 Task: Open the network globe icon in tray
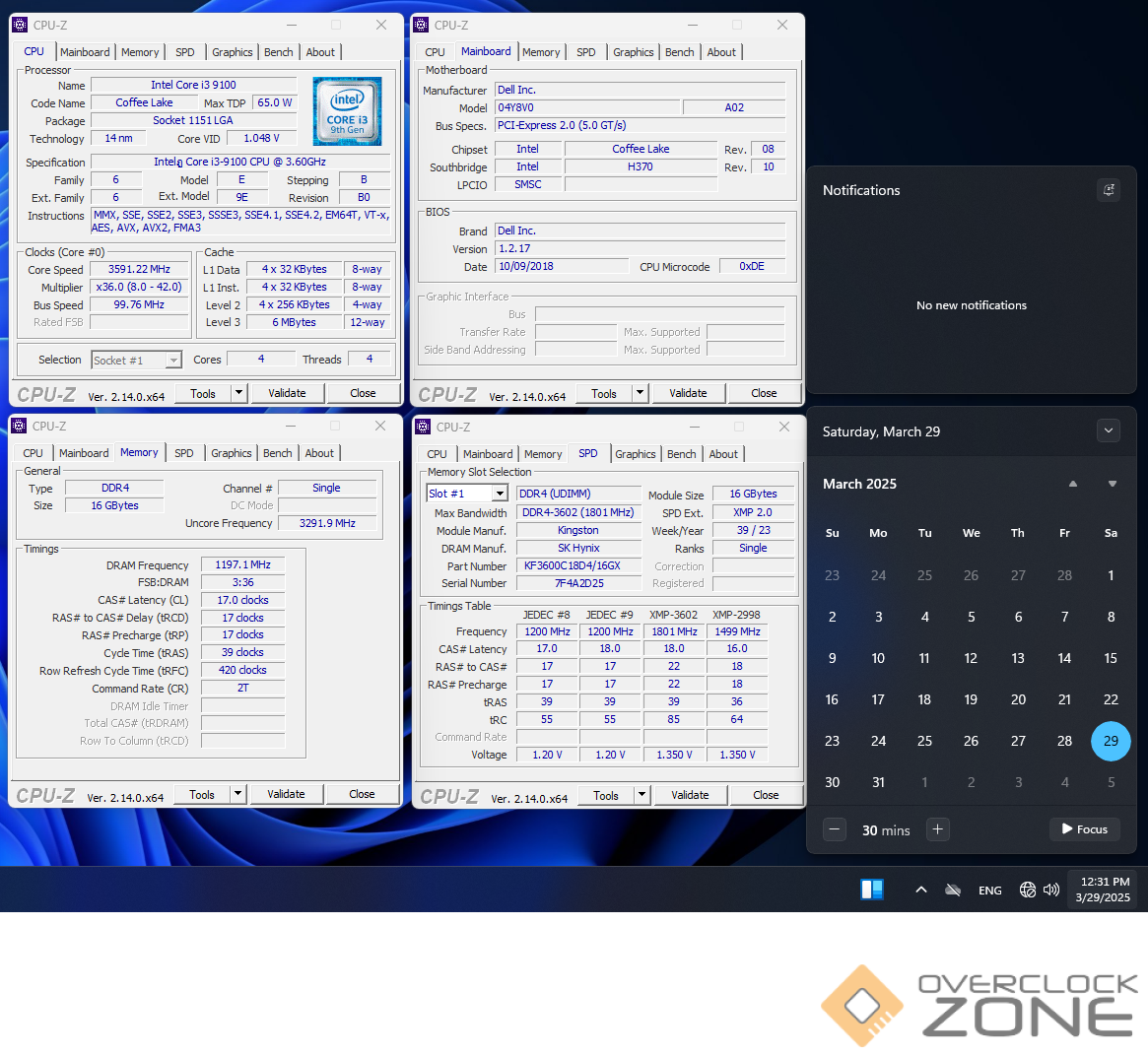pos(1027,890)
